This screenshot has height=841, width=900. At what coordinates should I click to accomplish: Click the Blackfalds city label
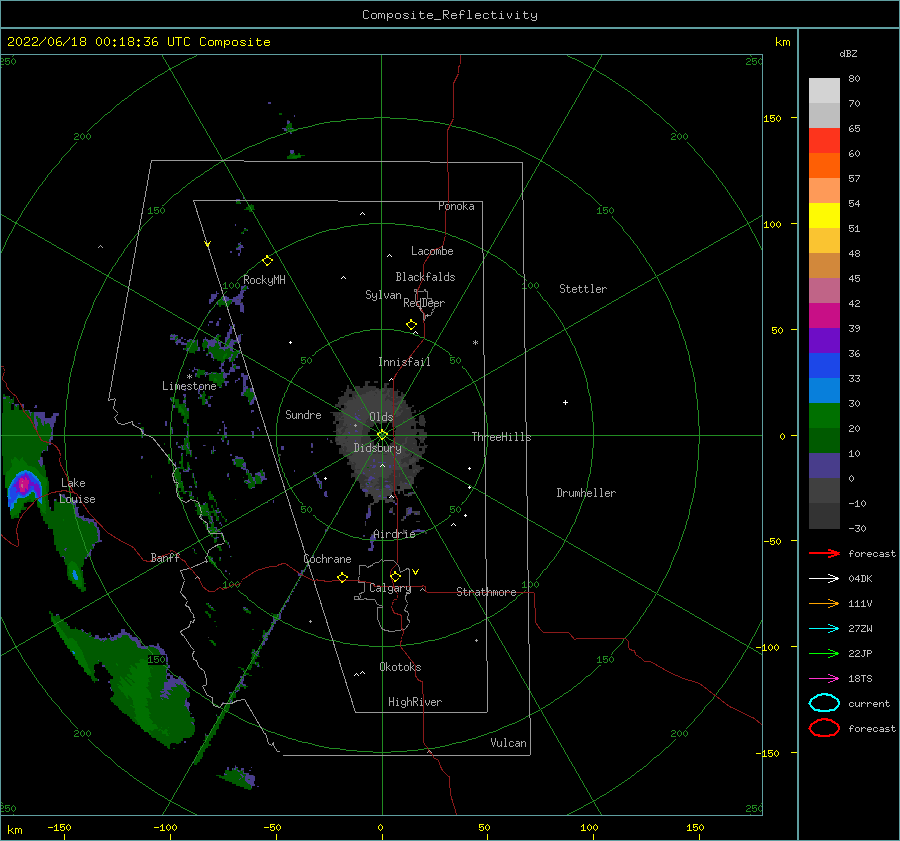[x=425, y=277]
